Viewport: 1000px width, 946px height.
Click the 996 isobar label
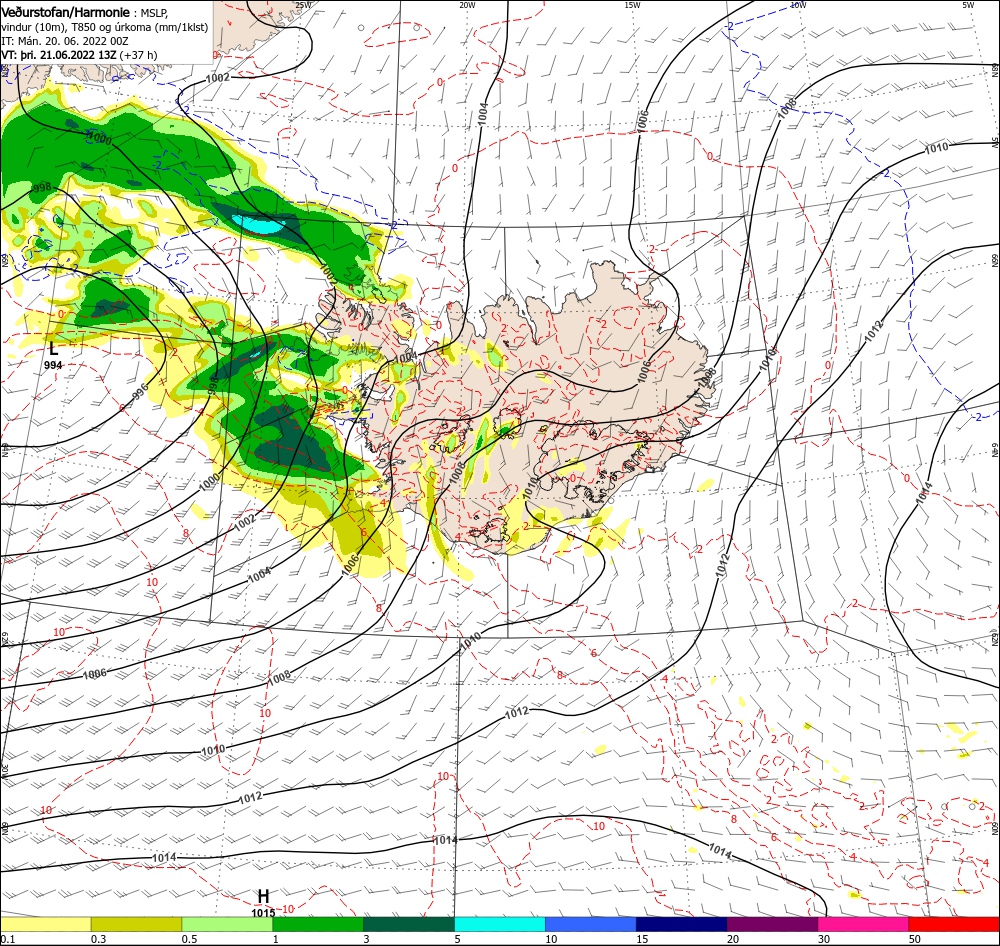click(x=140, y=391)
